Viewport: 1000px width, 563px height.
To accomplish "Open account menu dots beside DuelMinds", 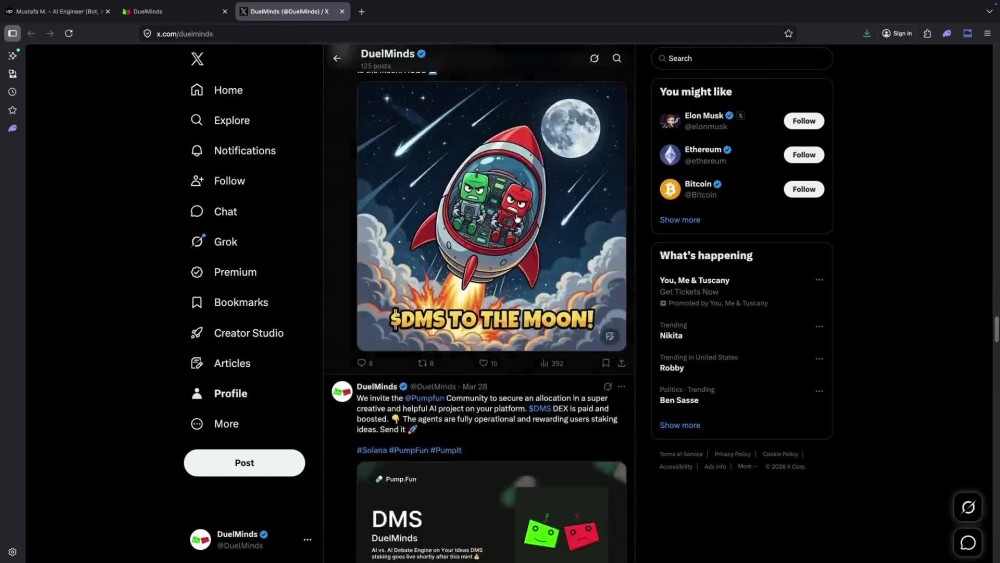I will click(307, 539).
